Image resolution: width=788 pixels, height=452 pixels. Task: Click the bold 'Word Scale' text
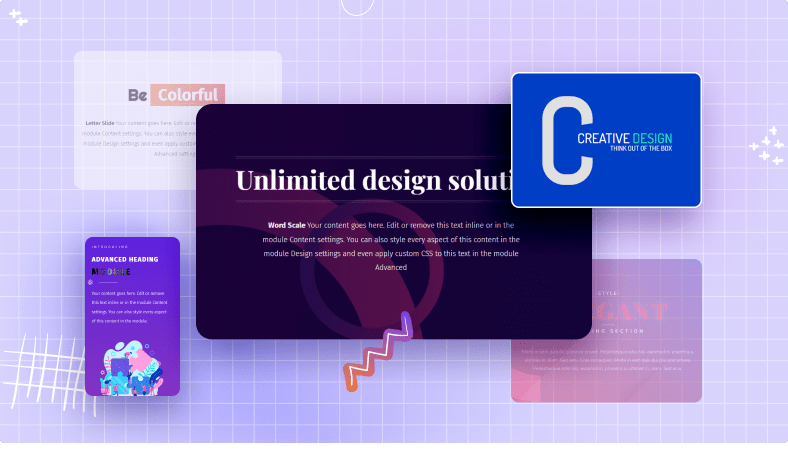coord(286,225)
